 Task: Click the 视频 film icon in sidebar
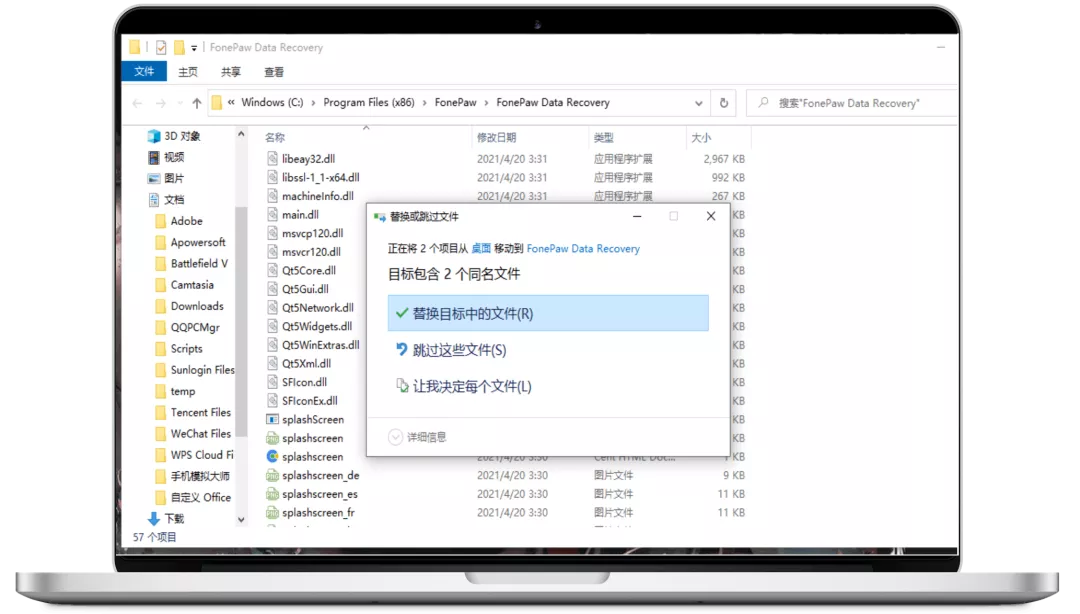click(154, 157)
